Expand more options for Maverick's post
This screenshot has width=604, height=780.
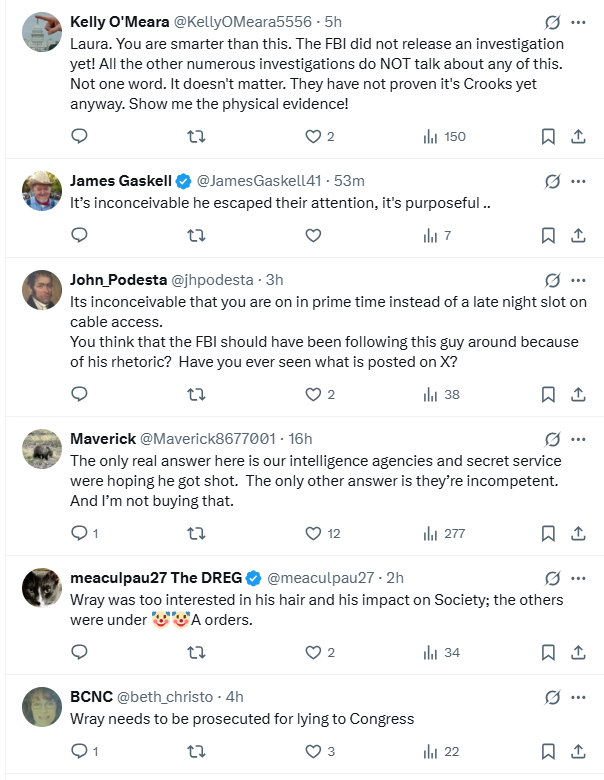(x=578, y=439)
